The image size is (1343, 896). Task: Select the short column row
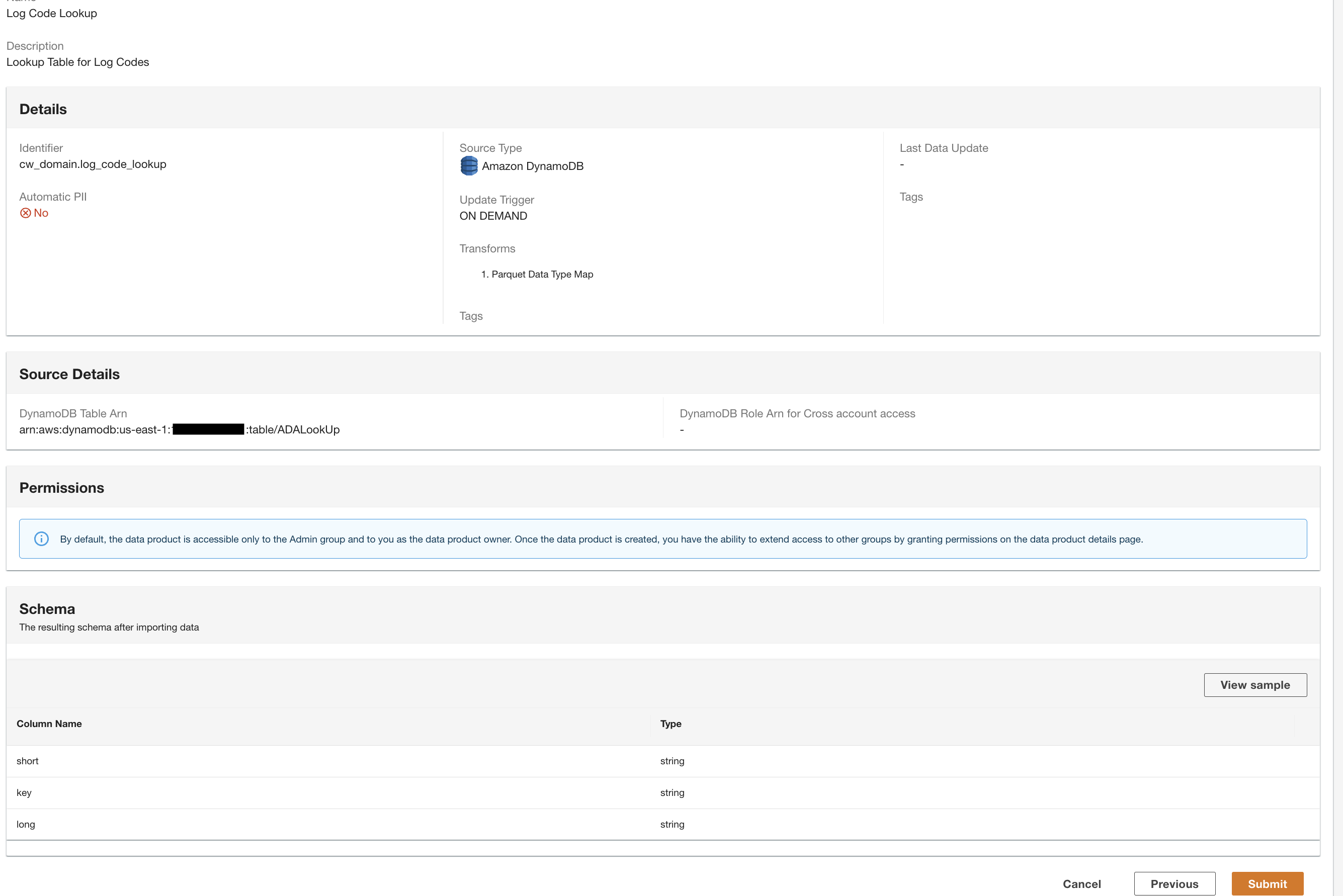point(28,761)
